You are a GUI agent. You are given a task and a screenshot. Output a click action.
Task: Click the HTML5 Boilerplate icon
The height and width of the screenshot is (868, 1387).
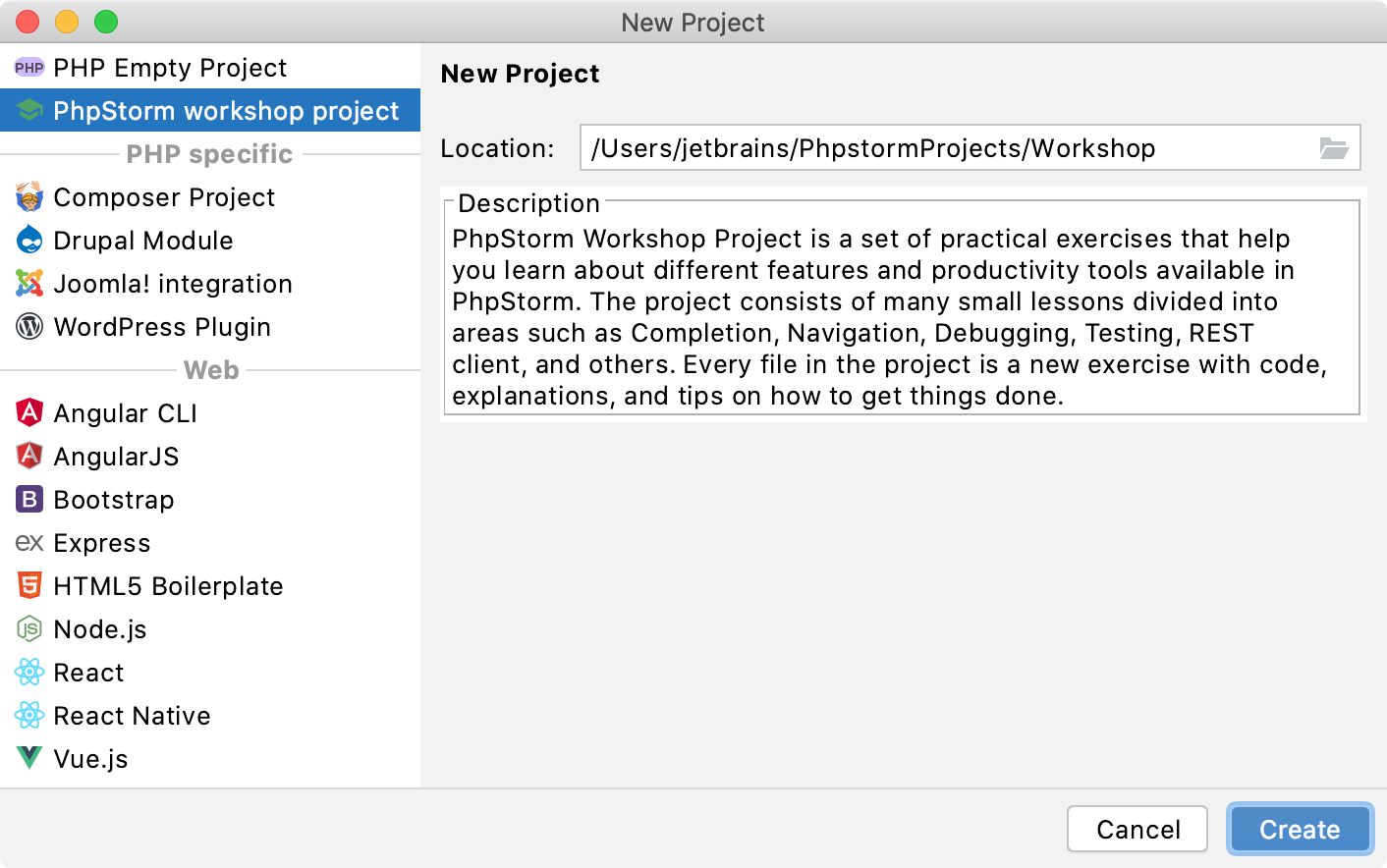tap(28, 585)
